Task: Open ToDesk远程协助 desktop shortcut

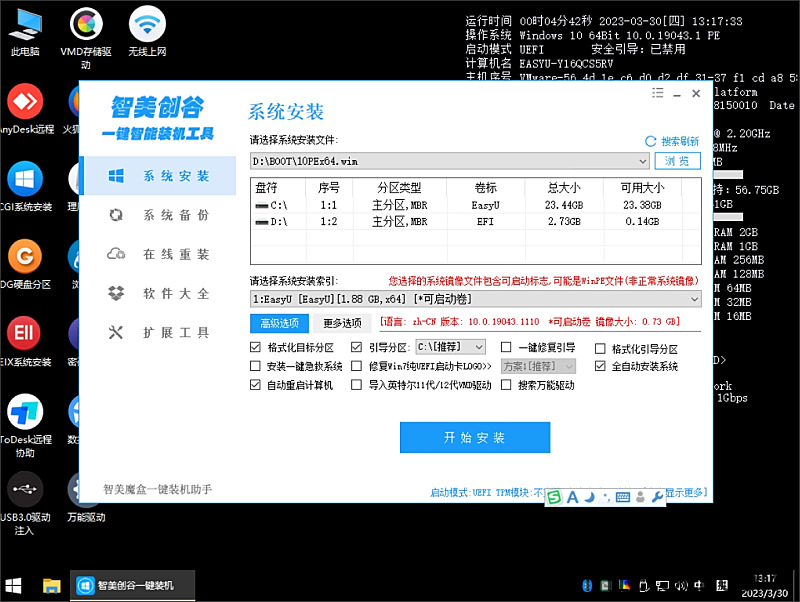Action: [x=25, y=425]
